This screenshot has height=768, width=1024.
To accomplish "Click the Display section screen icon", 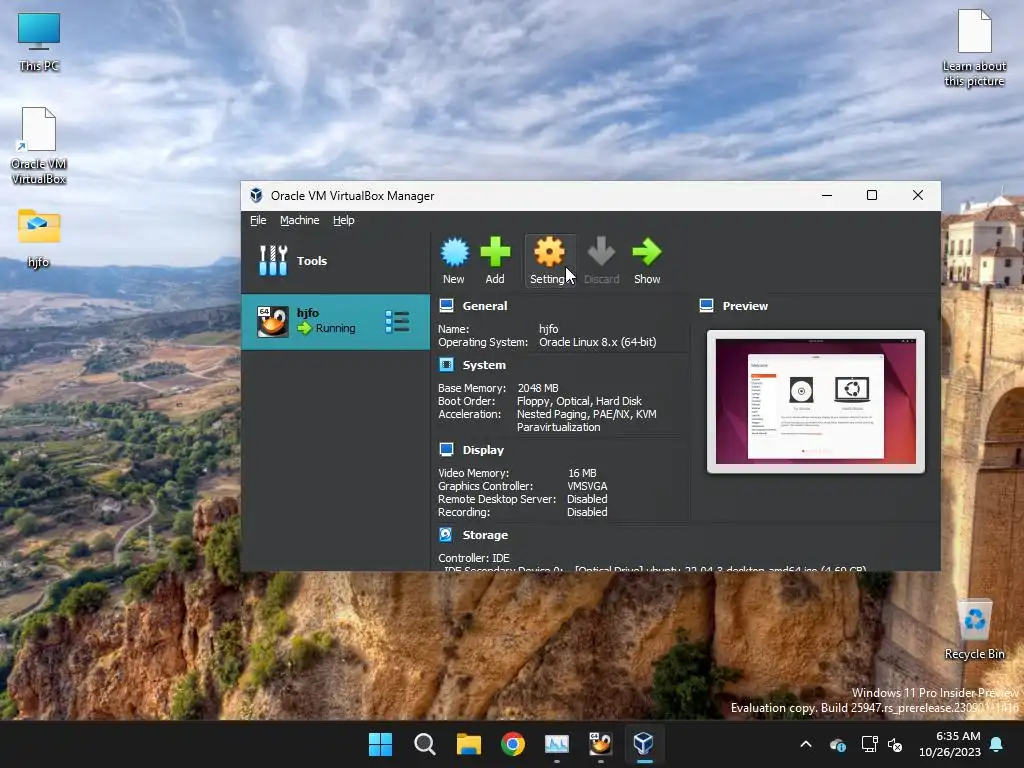I will (447, 449).
